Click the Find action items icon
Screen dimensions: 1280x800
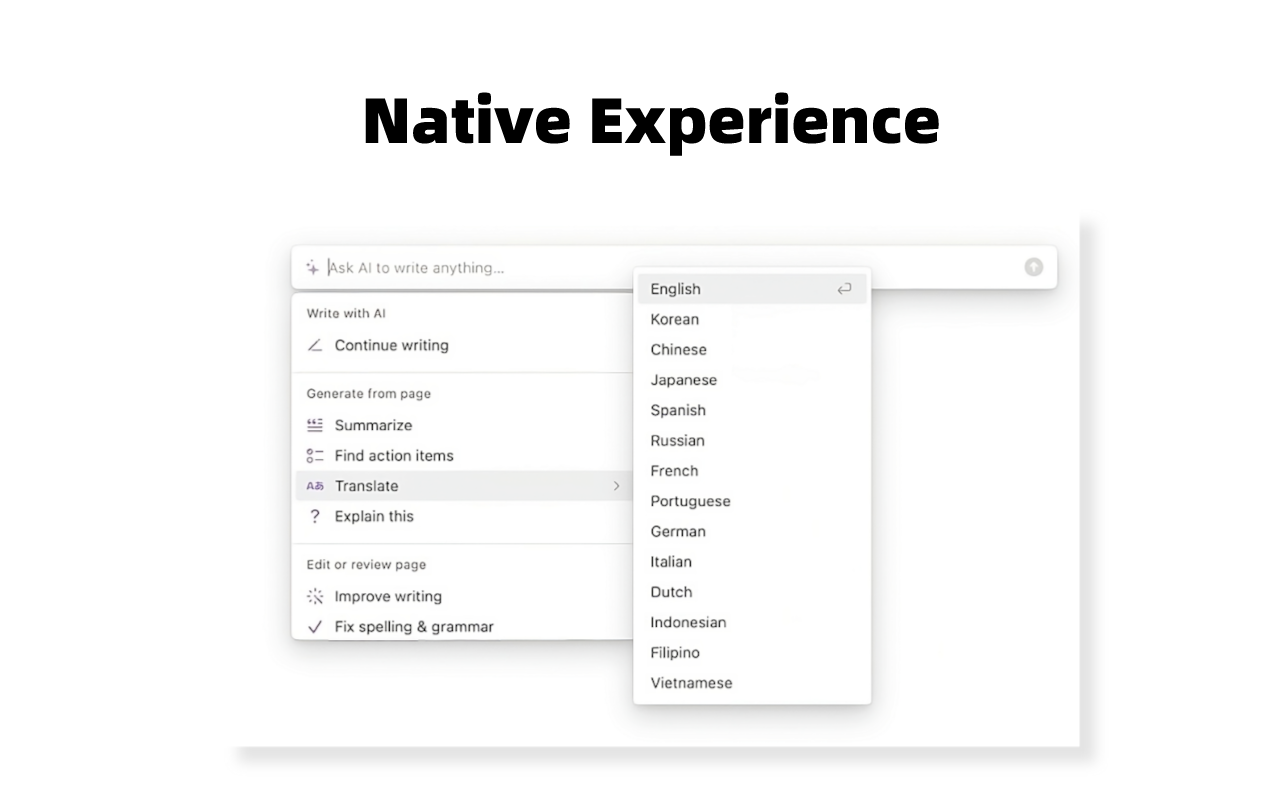314,455
